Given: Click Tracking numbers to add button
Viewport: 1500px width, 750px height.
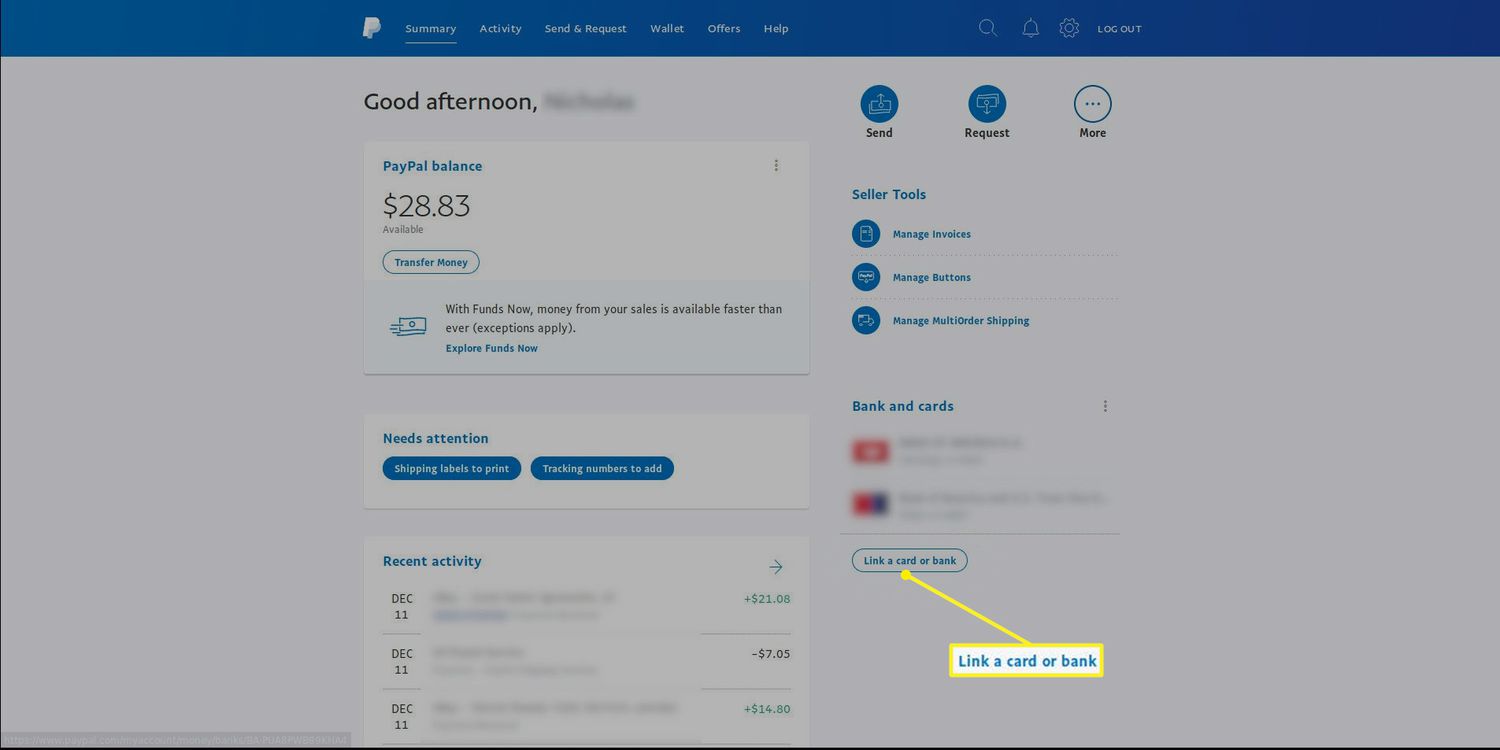Looking at the screenshot, I should [602, 468].
